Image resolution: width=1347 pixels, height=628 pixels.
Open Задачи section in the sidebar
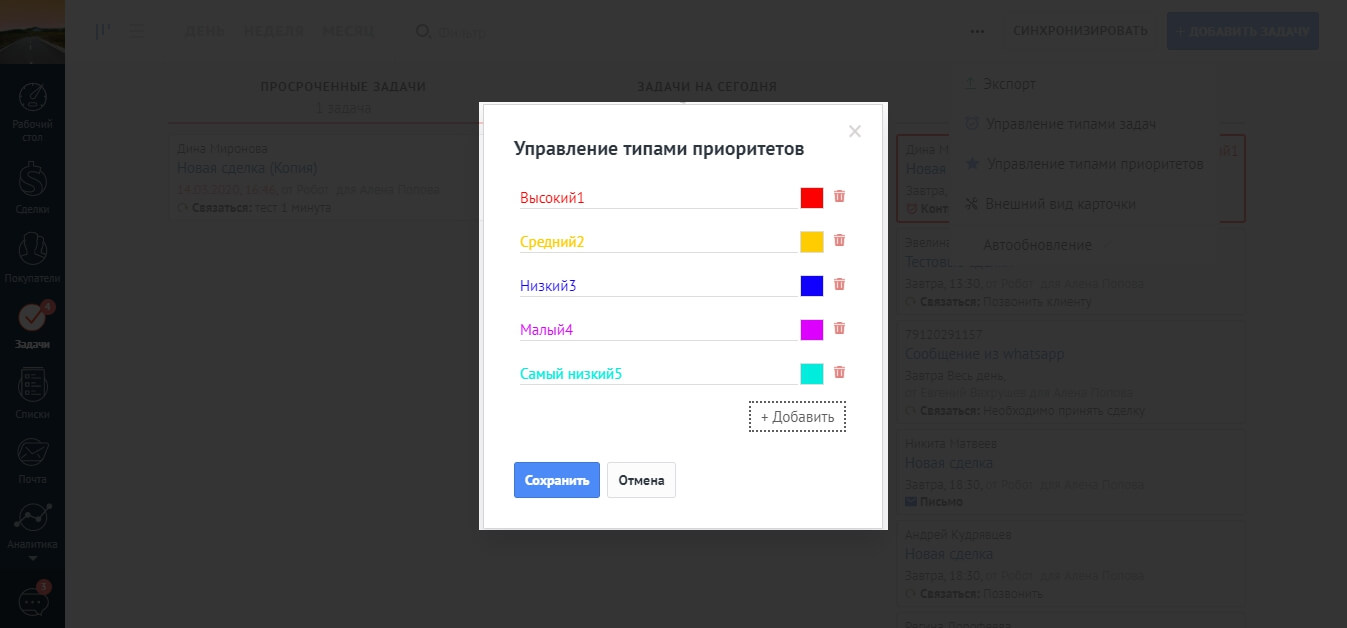(x=33, y=325)
